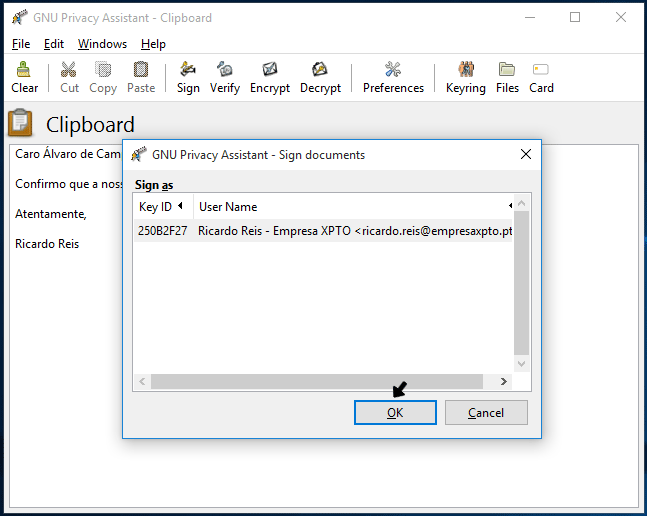Click the GPA app icon in main title bar
647x516 pixels.
coord(19,17)
